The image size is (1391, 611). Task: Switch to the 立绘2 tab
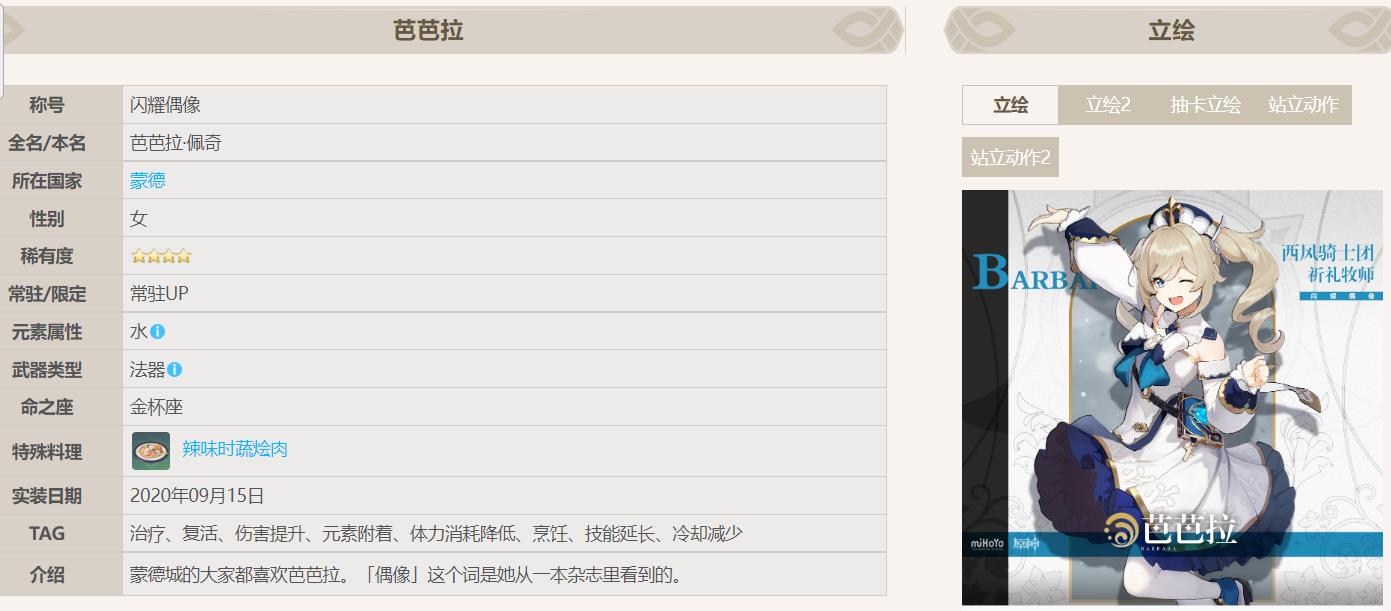1107,105
